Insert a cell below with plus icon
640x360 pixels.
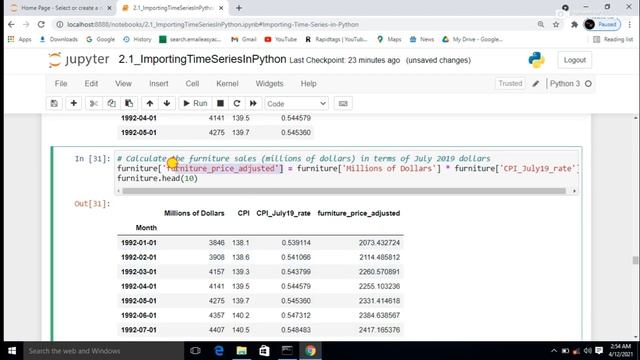(74, 103)
